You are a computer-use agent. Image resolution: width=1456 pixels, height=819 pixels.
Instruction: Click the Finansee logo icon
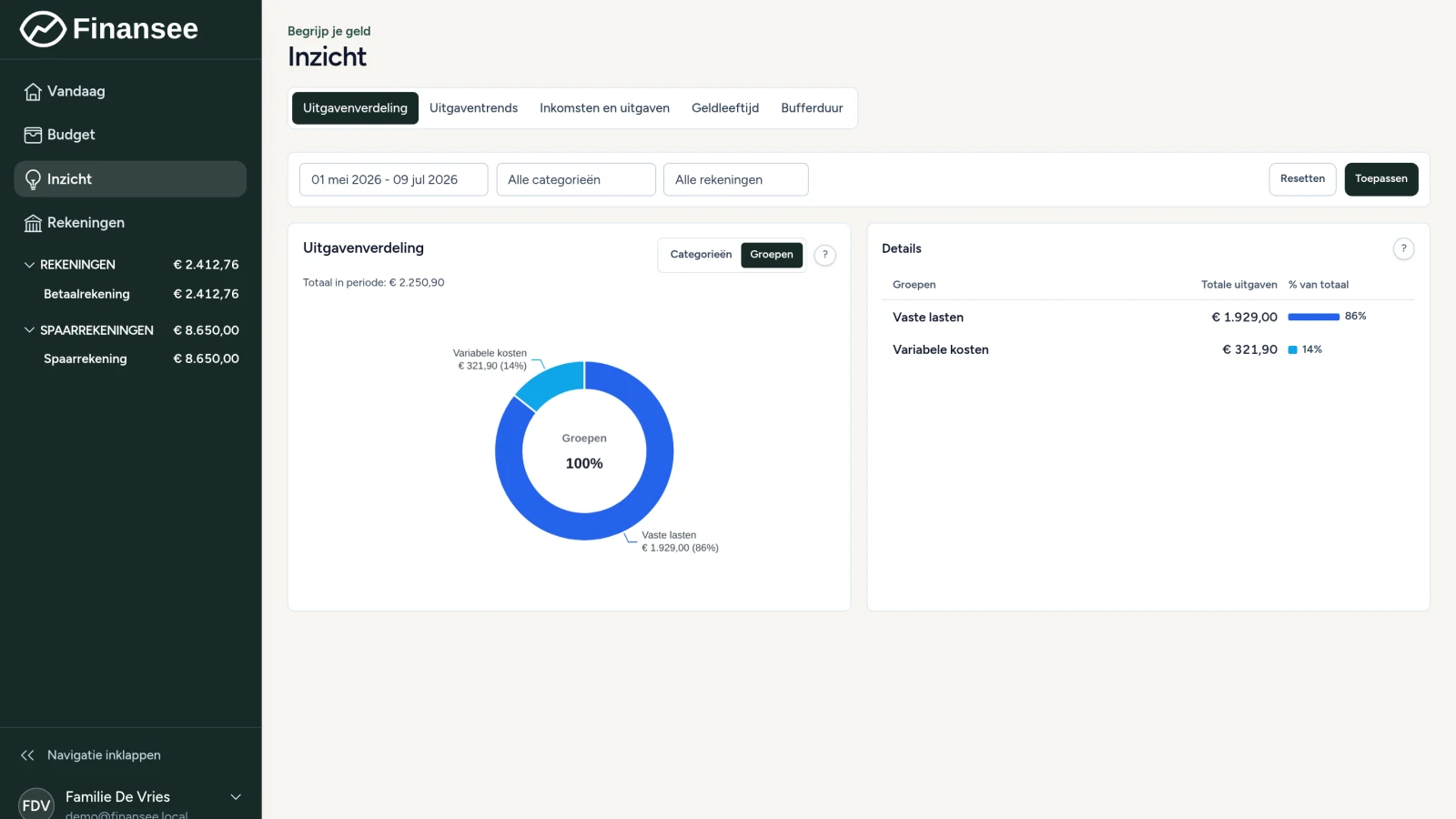[43, 29]
